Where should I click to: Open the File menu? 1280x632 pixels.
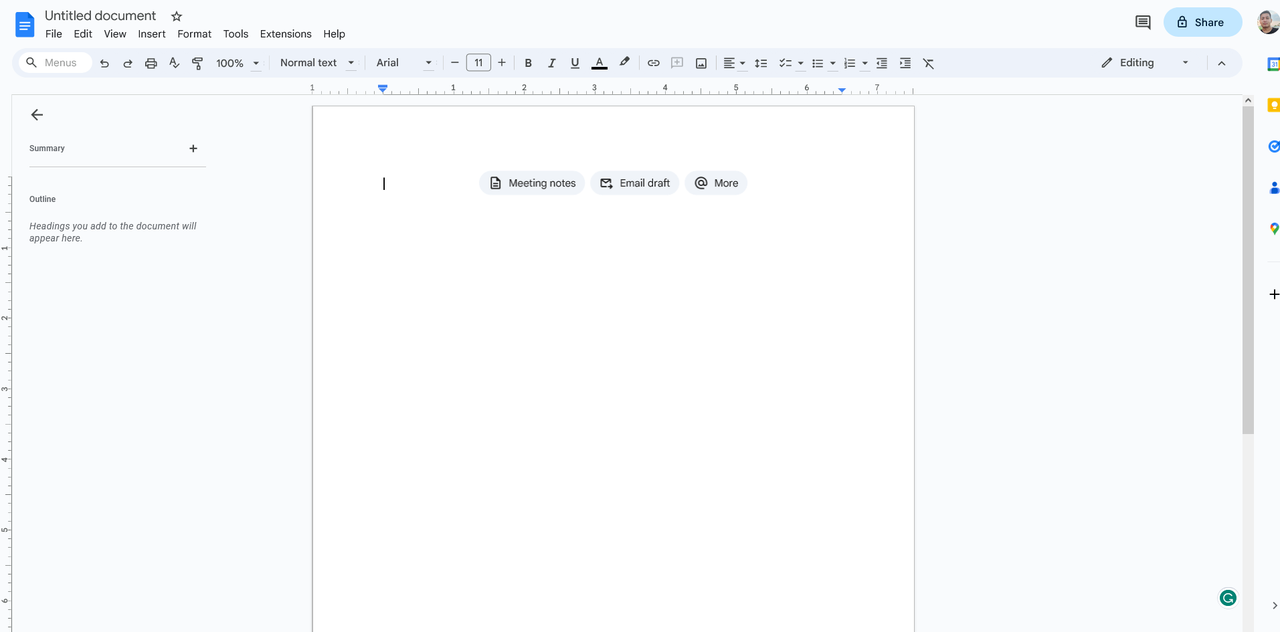pyautogui.click(x=53, y=34)
